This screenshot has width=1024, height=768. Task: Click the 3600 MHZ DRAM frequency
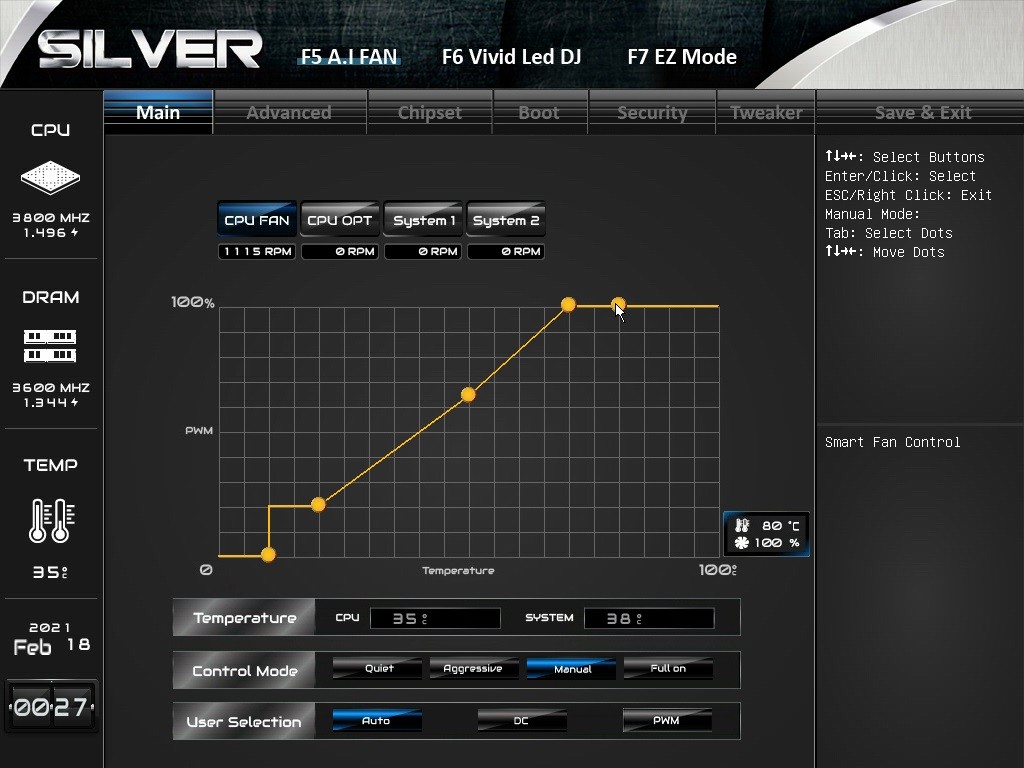51,387
